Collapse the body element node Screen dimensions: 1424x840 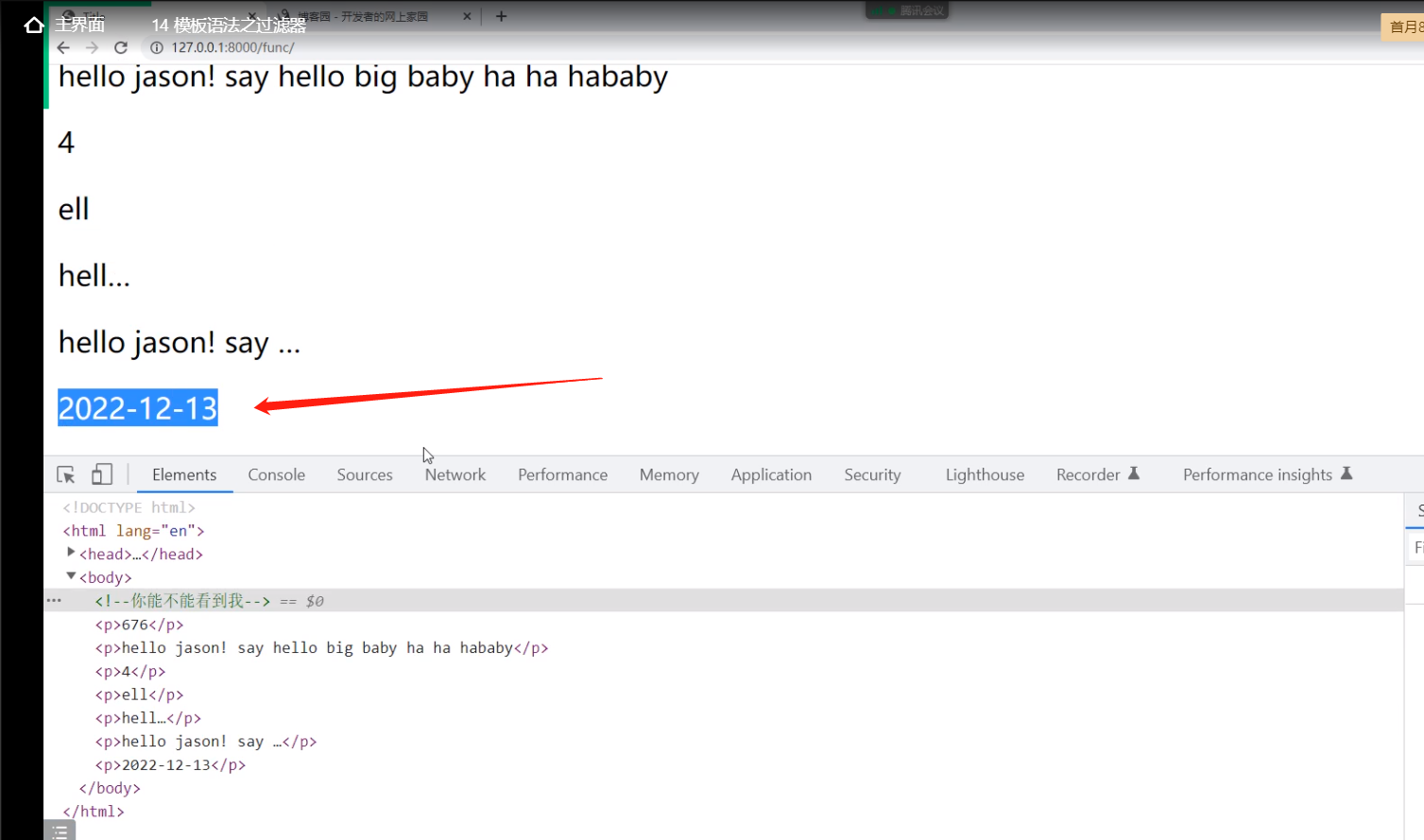click(x=71, y=575)
